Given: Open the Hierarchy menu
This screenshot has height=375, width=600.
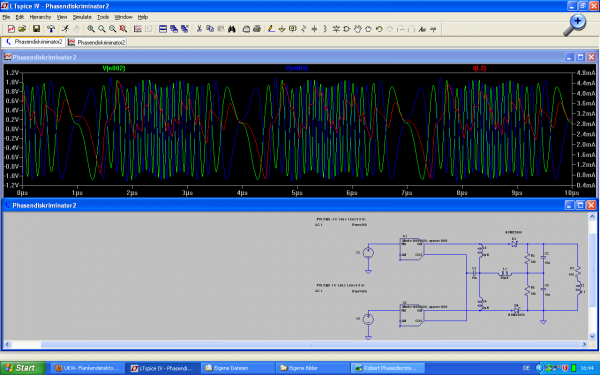Looking at the screenshot, I should click(40, 17).
